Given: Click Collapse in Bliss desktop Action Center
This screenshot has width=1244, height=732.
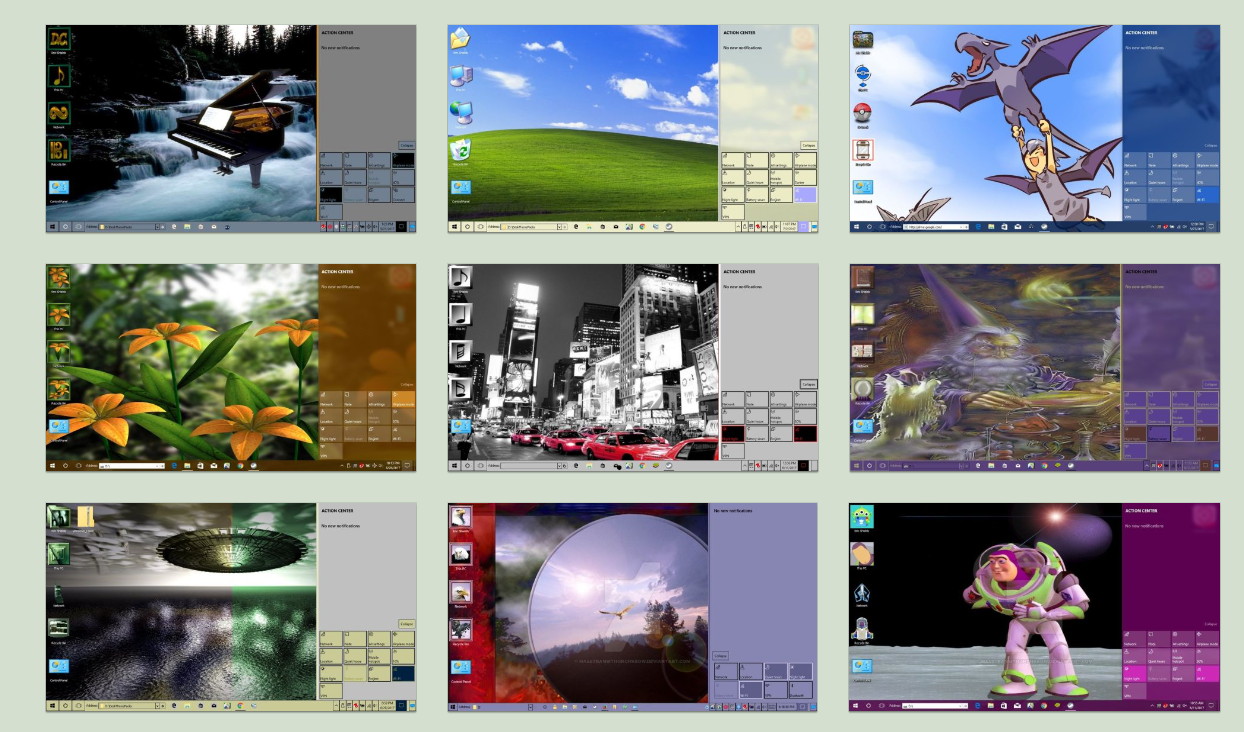Looking at the screenshot, I should 809,146.
